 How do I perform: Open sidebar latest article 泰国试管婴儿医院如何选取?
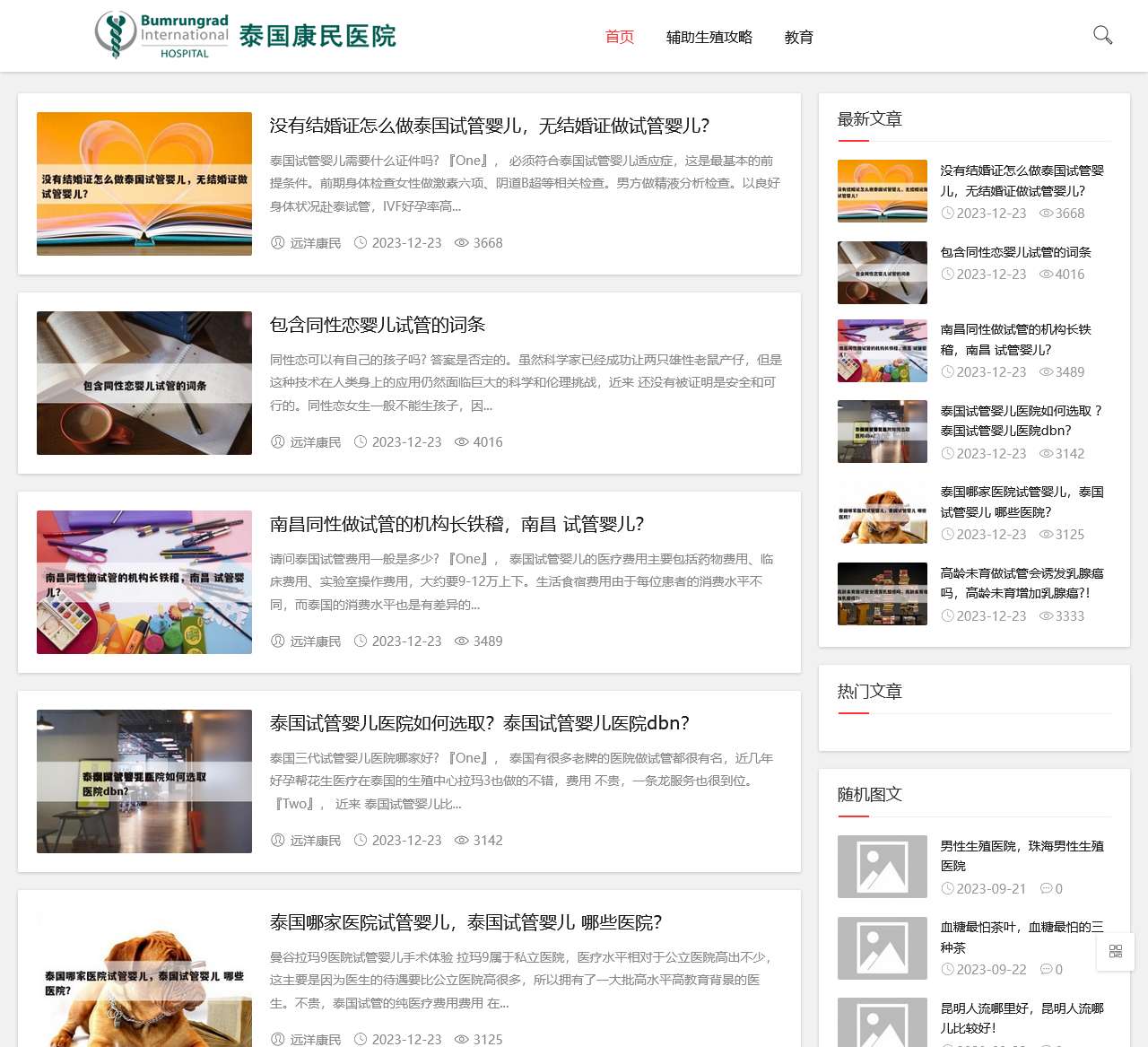pos(1022,421)
